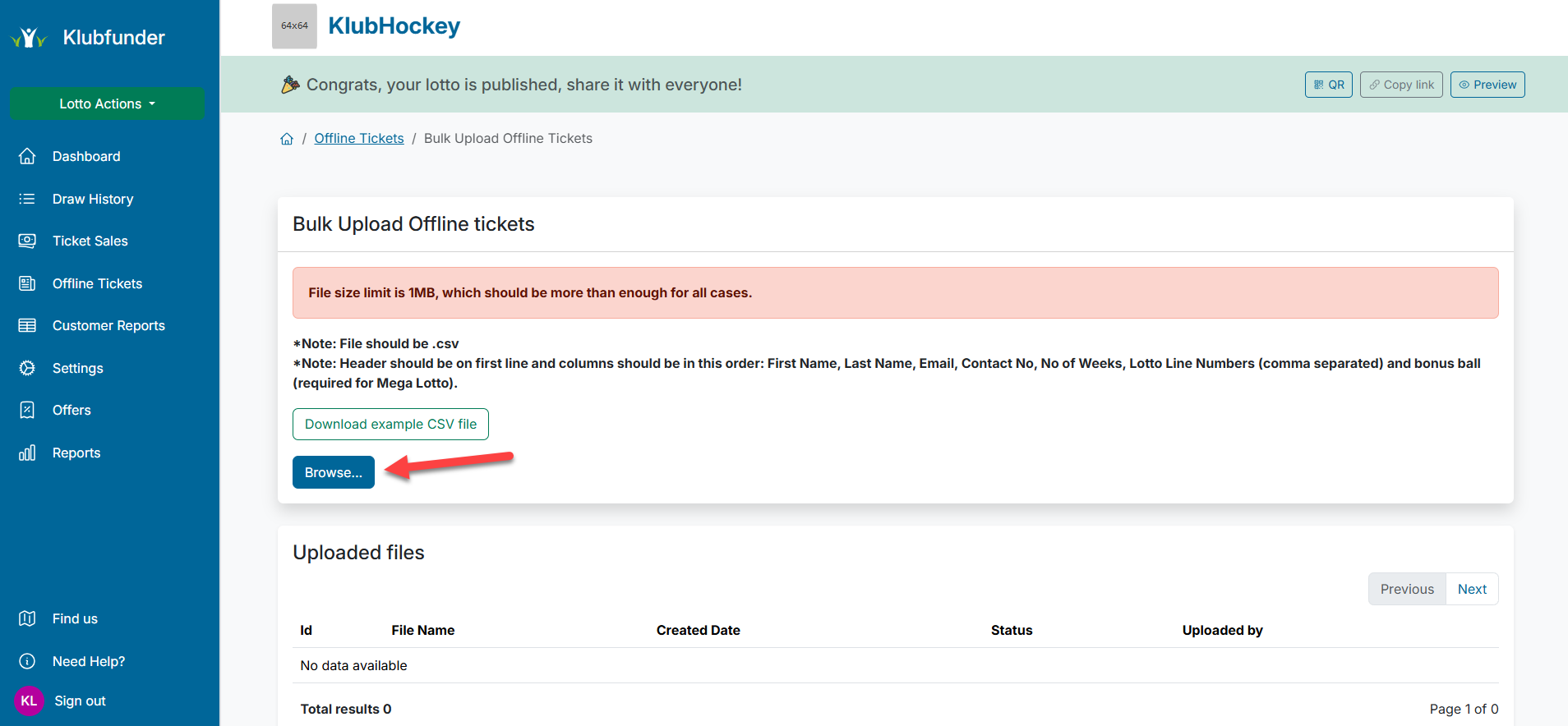This screenshot has width=1568, height=726.
Task: Click the Settings gear icon
Action: click(x=27, y=368)
